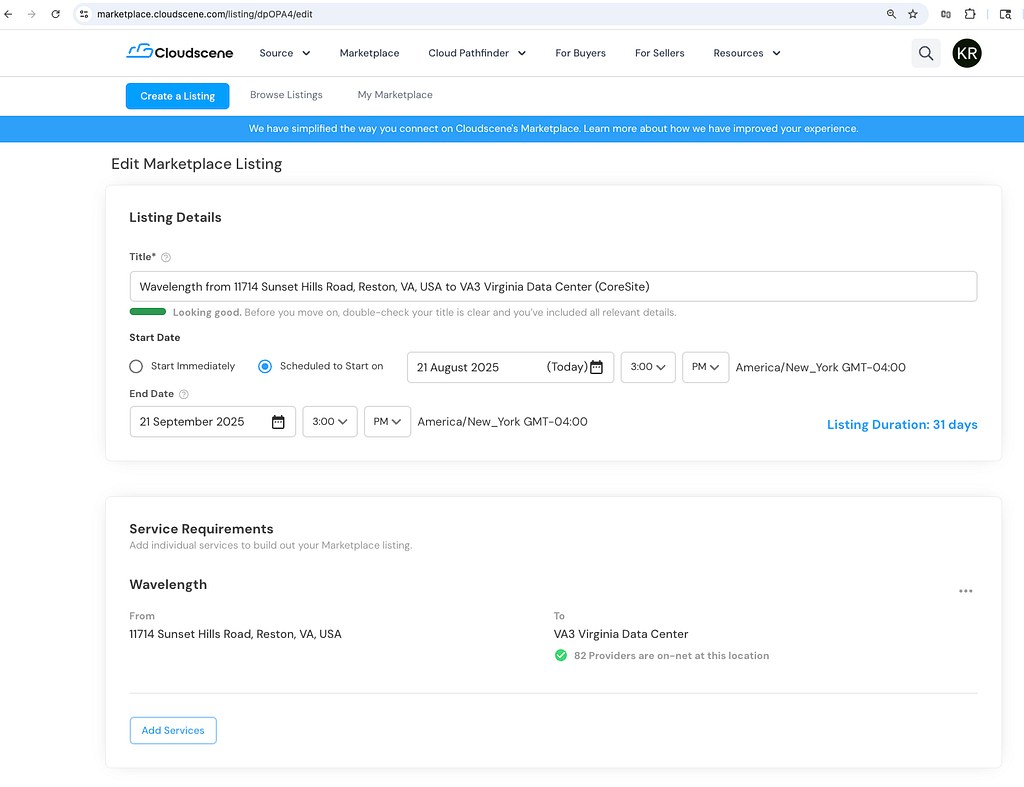Viewport: 1024px width, 787px height.
Task: Open start date PM dropdown
Action: click(705, 367)
